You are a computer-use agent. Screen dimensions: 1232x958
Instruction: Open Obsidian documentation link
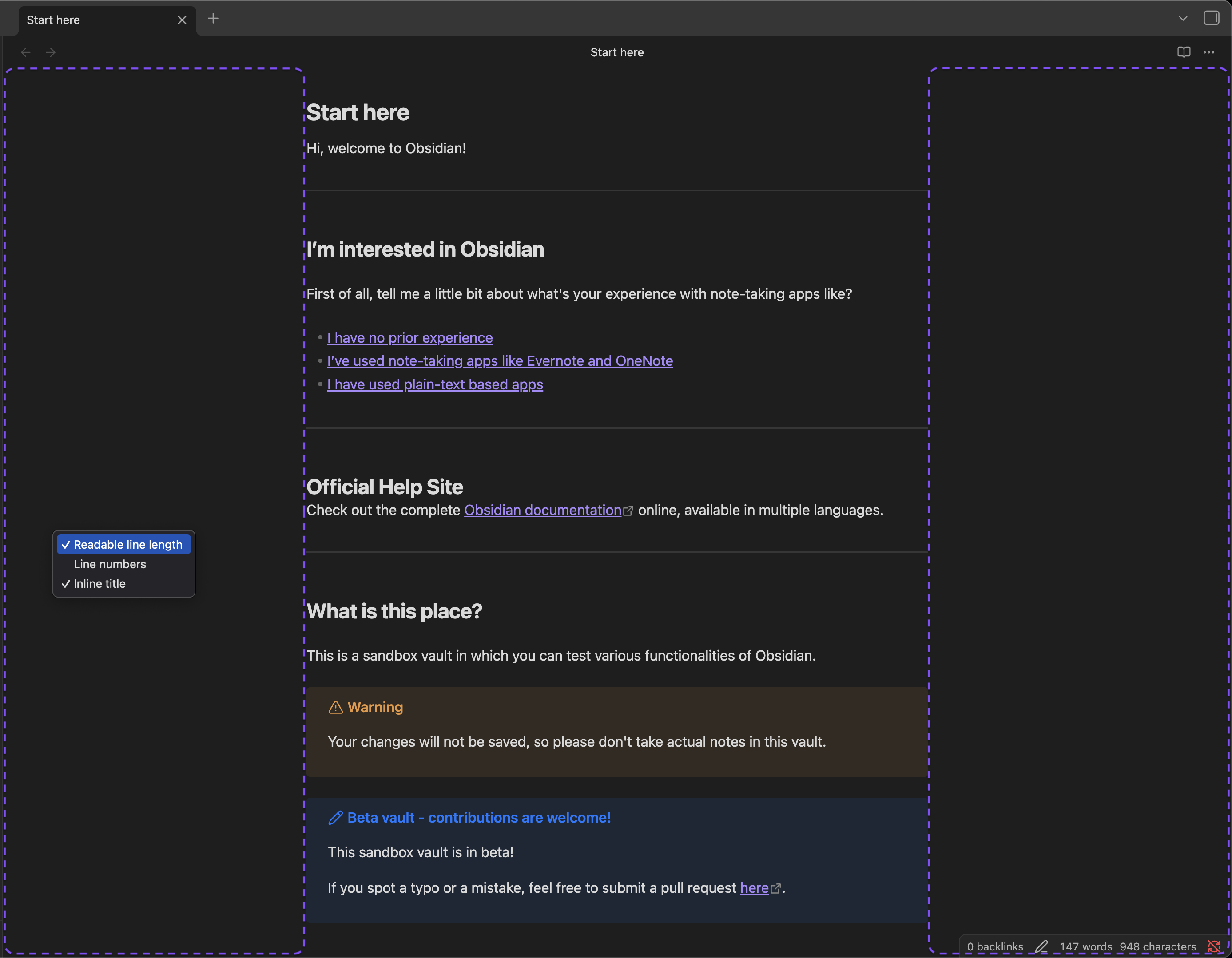tap(543, 510)
